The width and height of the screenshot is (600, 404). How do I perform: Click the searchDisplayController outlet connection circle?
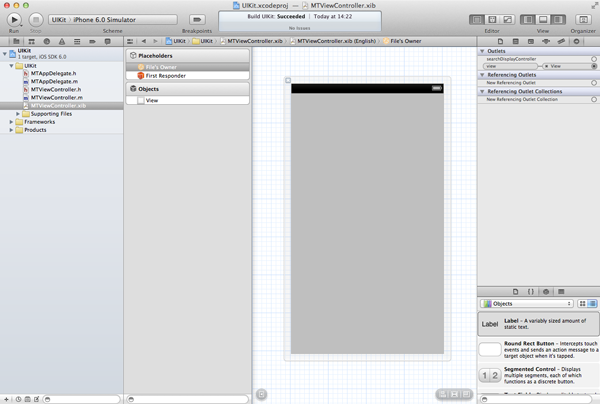coord(594,59)
